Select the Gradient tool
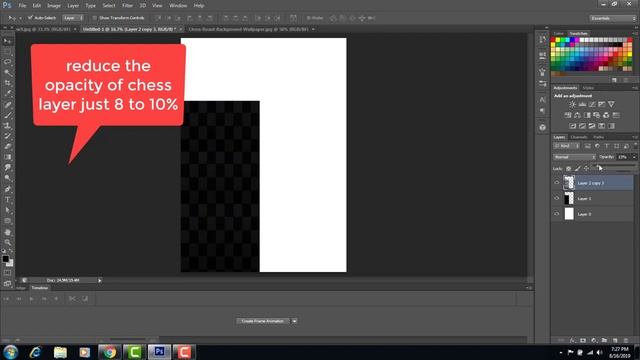 [x=7, y=158]
